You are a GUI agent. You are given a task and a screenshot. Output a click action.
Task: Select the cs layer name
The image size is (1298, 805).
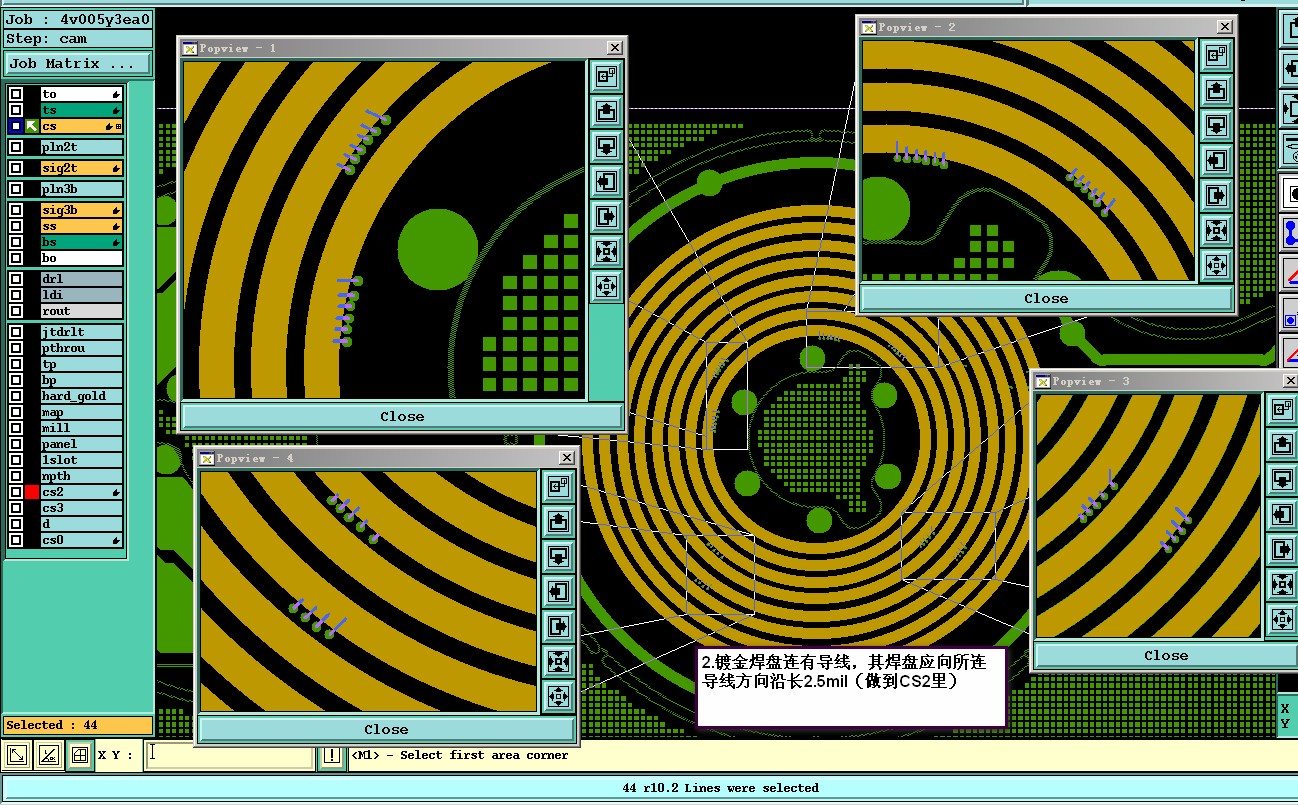tap(82, 126)
